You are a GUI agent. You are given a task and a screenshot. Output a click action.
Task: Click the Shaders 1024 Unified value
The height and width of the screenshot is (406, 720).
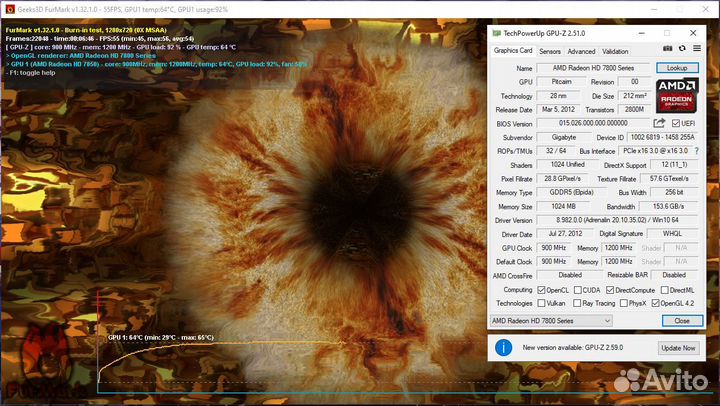click(x=568, y=164)
